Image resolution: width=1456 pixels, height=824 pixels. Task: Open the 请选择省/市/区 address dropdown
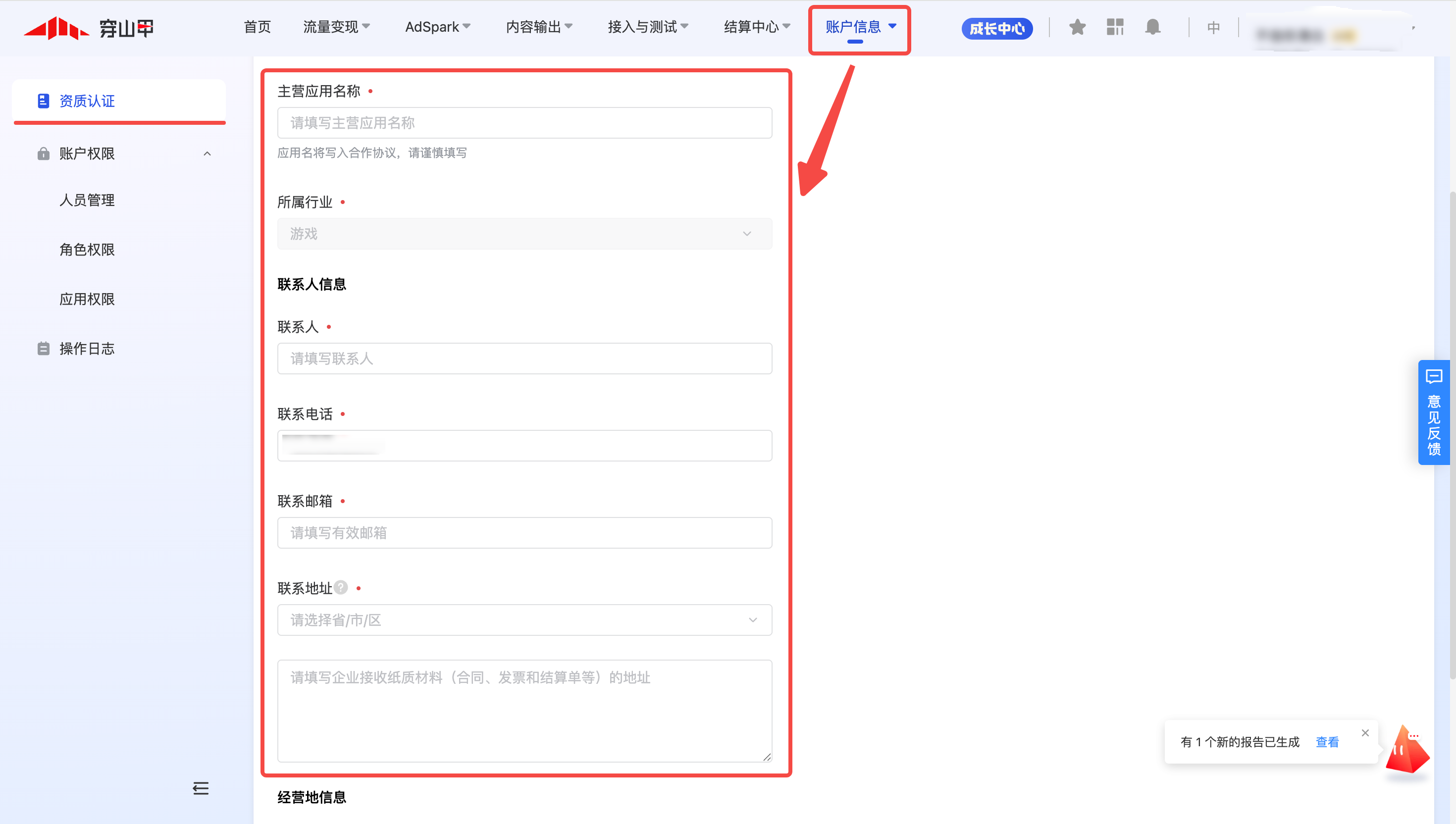click(x=524, y=619)
